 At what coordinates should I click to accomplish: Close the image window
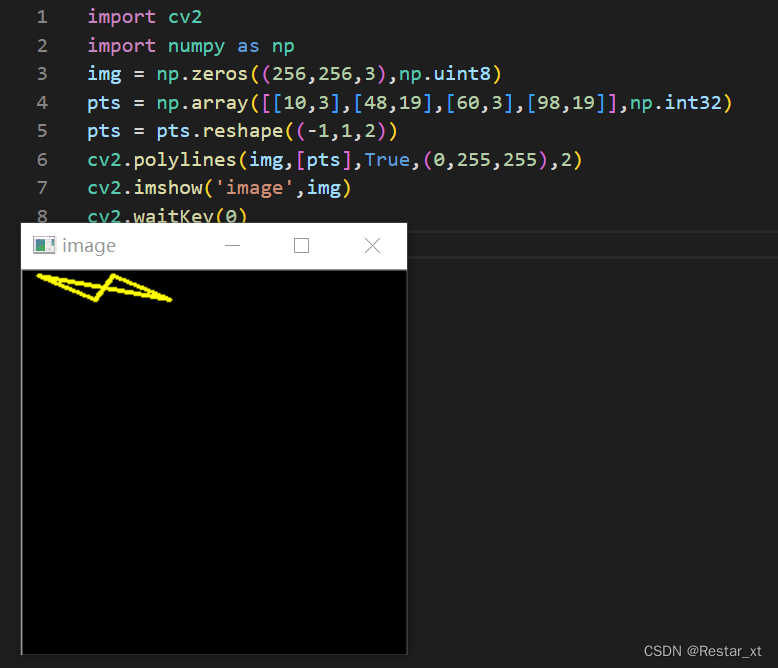[372, 246]
